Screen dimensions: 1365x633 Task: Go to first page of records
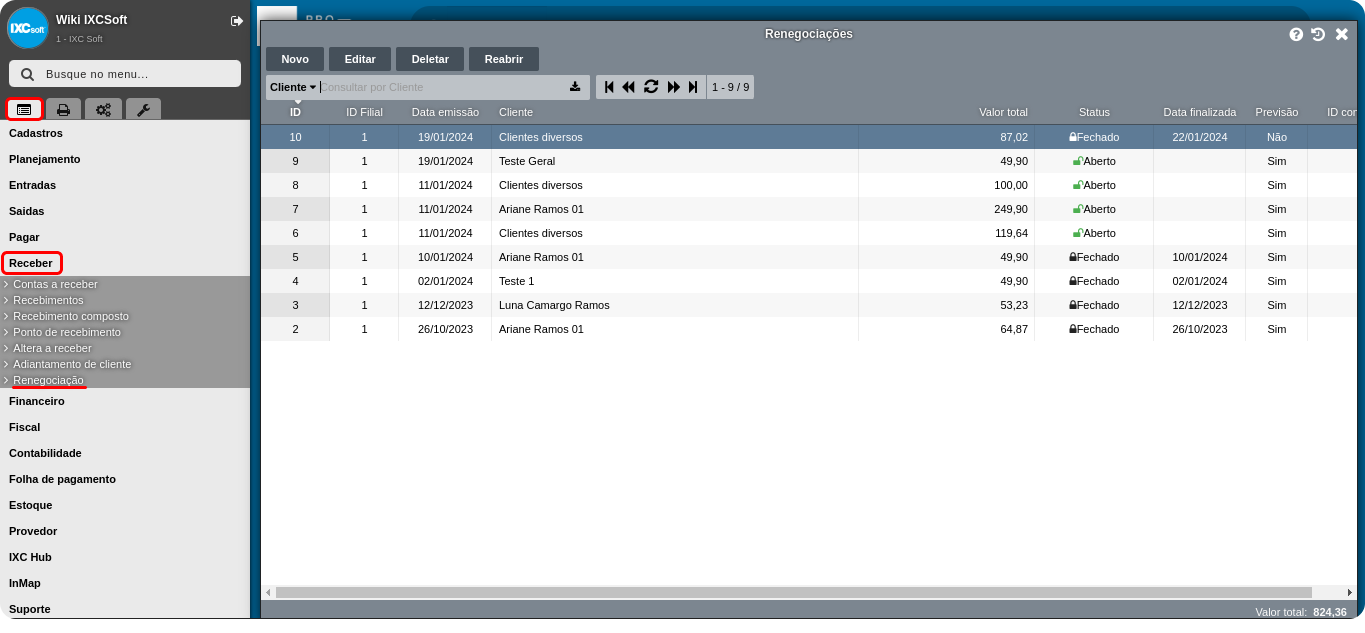click(x=609, y=87)
